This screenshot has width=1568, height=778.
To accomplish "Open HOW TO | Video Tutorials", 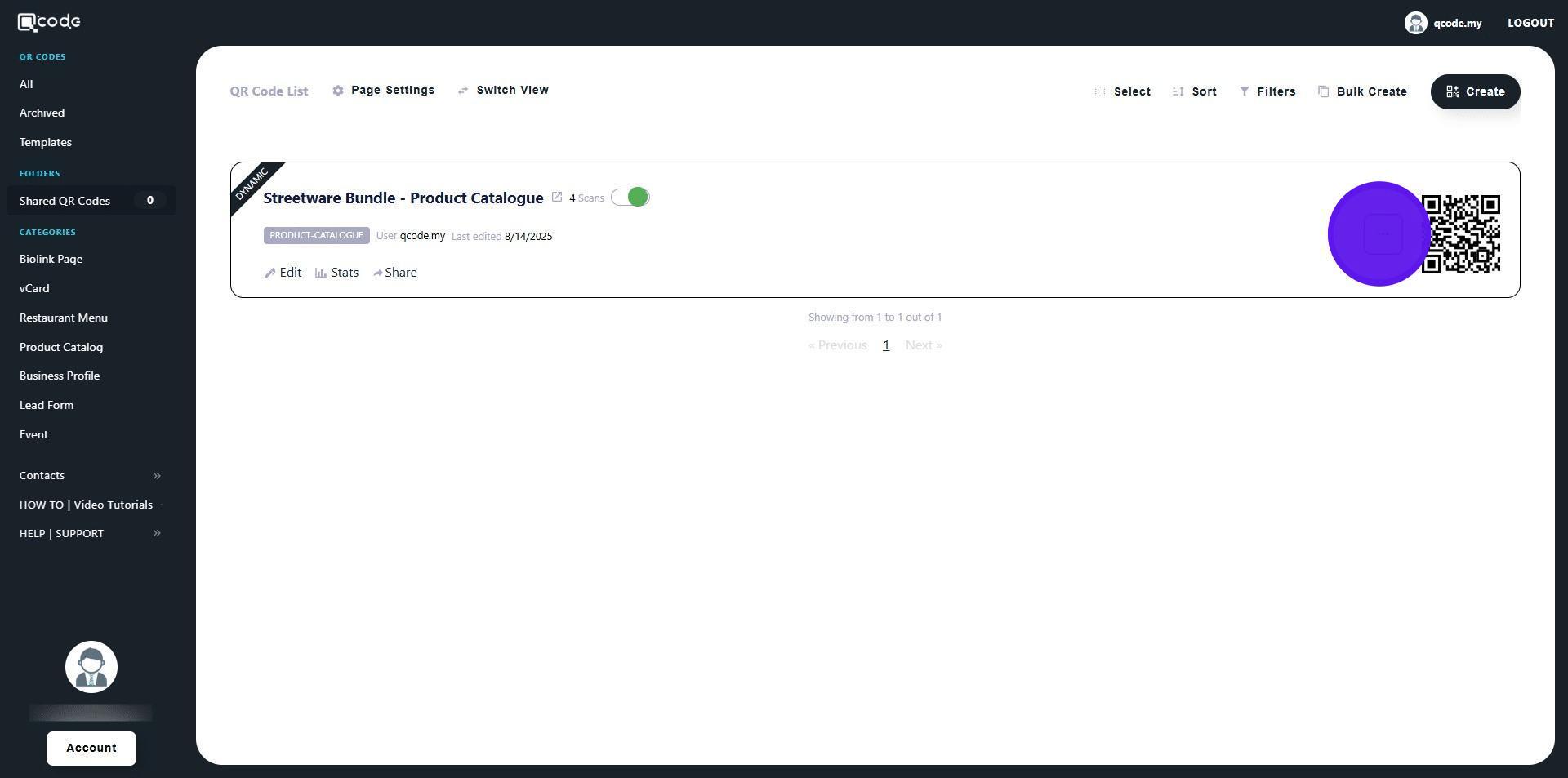I will tap(86, 505).
